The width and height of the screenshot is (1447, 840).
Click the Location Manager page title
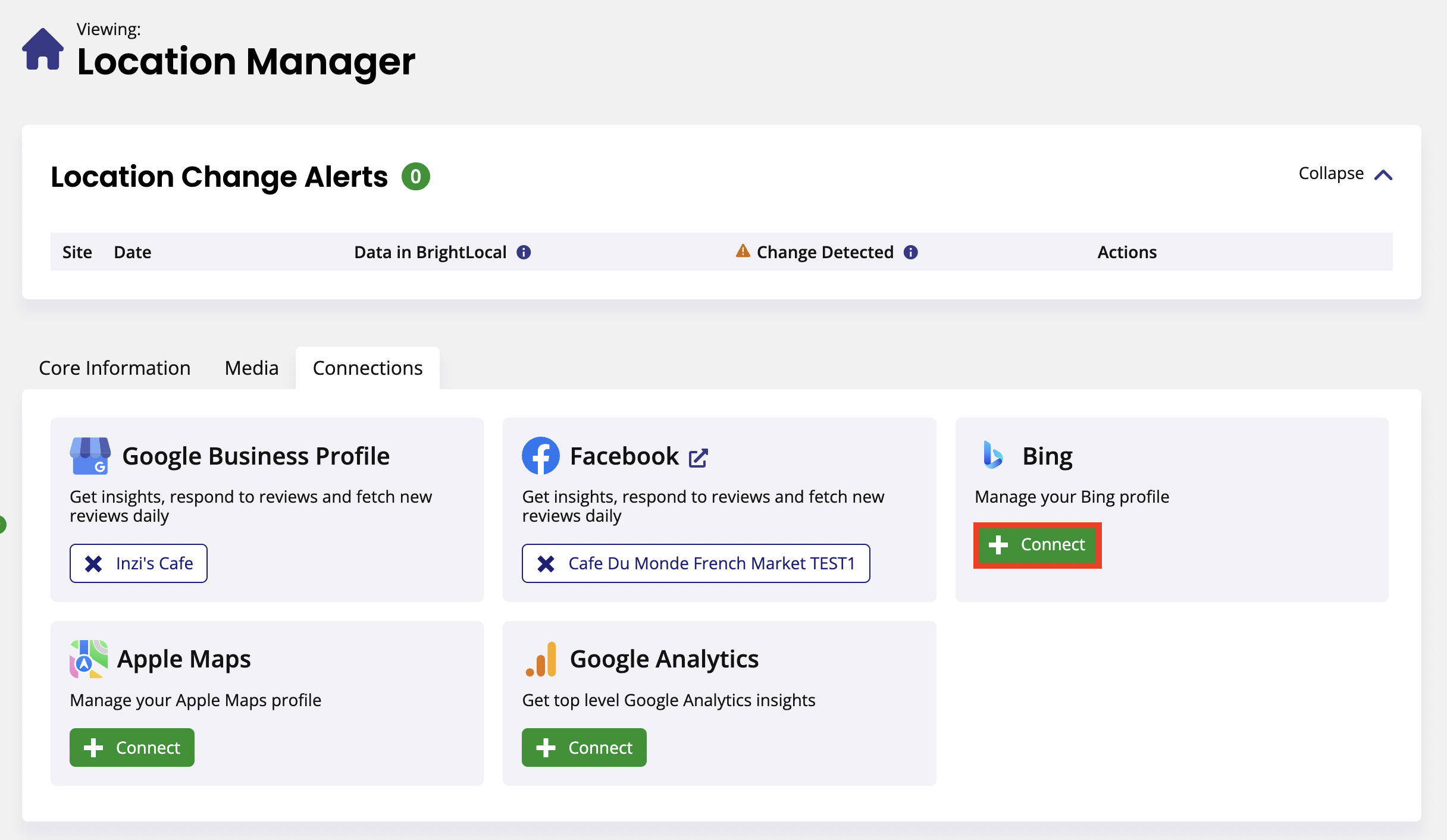point(246,62)
